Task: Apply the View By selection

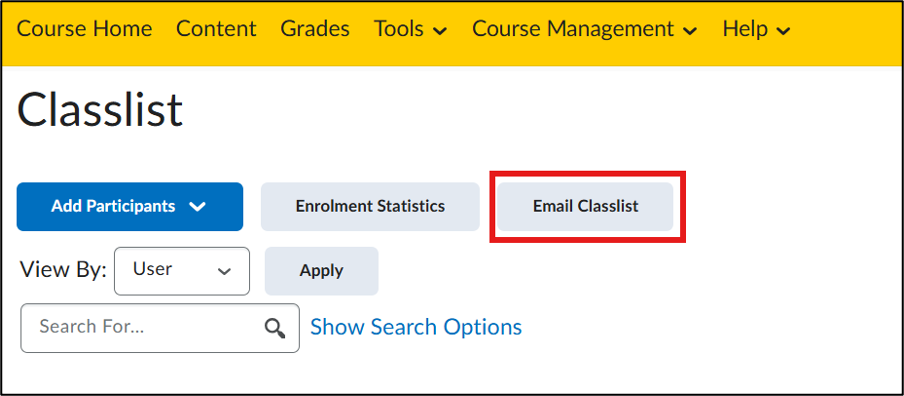Action: (x=321, y=271)
